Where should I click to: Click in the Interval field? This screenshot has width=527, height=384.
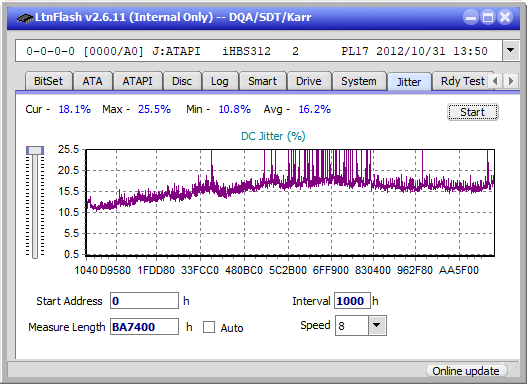[x=352, y=301]
